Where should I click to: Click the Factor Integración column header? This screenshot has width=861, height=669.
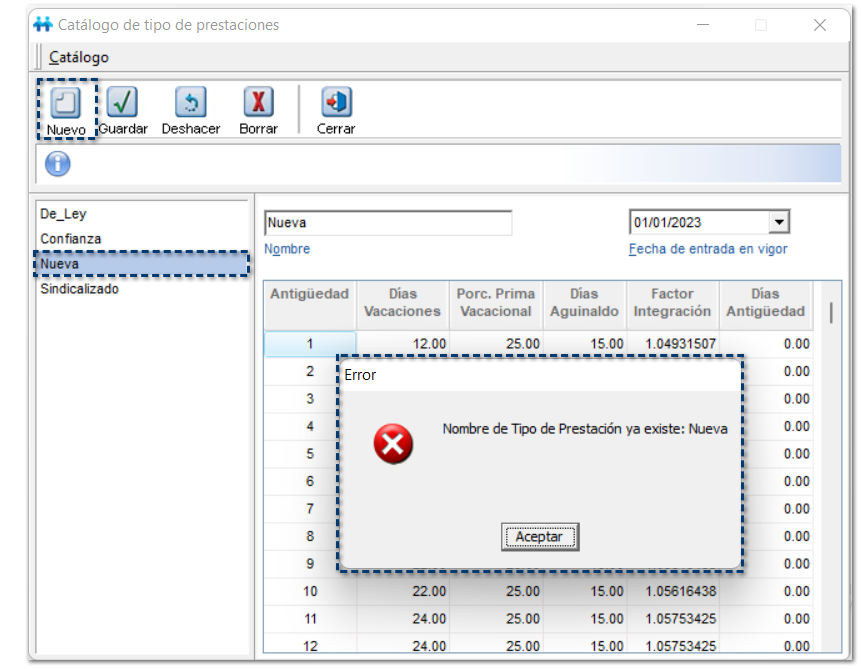(x=671, y=303)
